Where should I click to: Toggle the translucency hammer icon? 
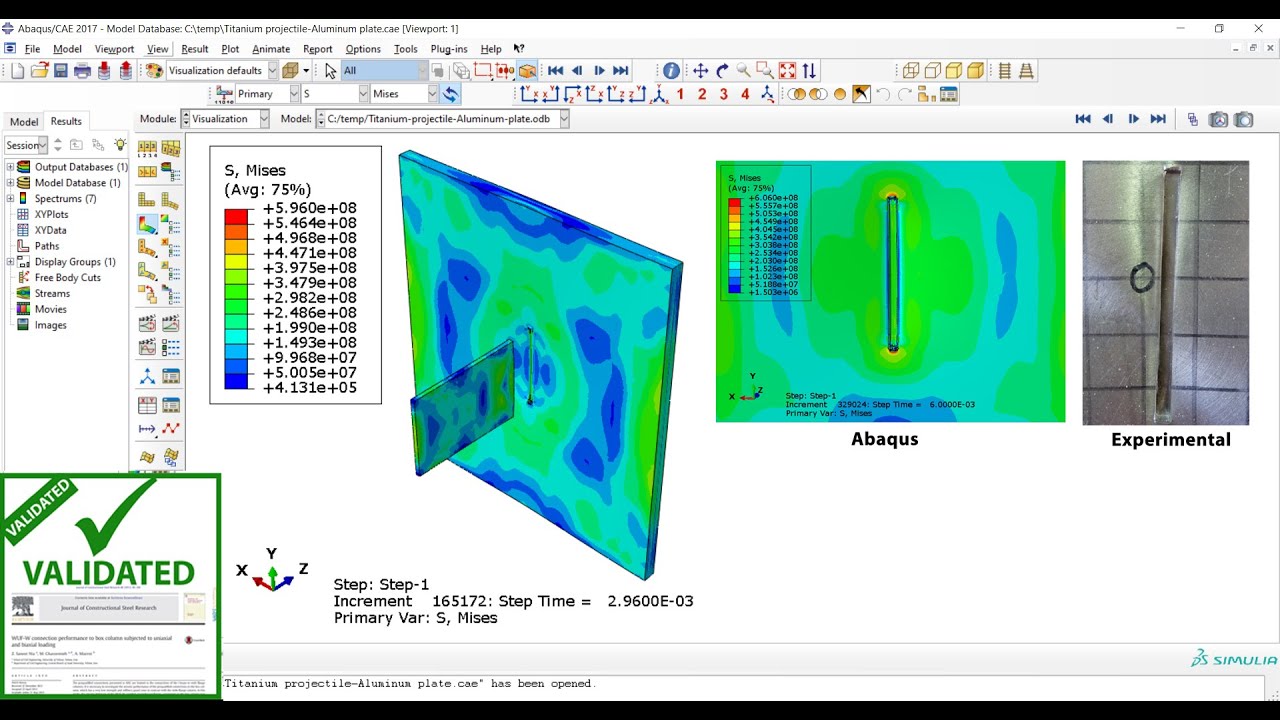(861, 94)
